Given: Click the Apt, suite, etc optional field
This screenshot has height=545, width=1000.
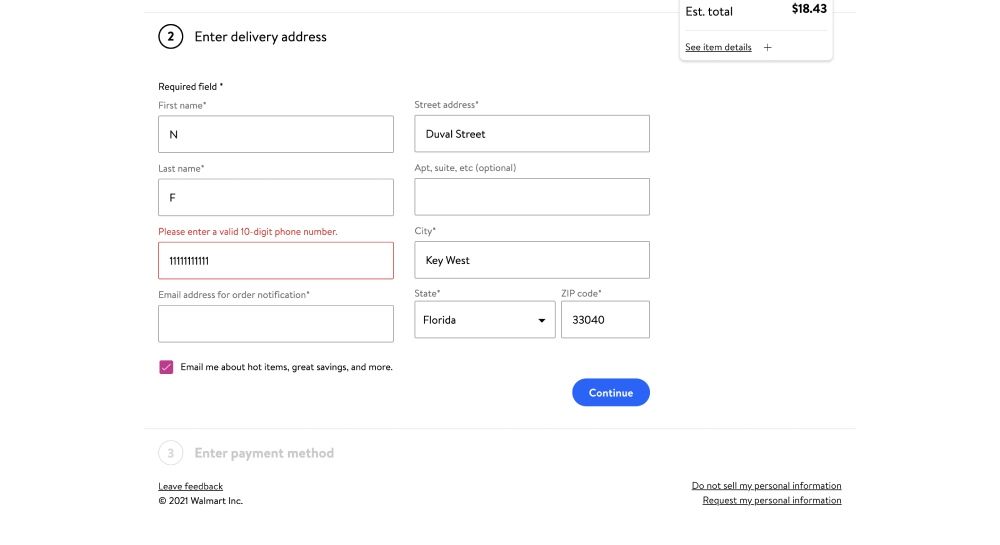Looking at the screenshot, I should [532, 196].
